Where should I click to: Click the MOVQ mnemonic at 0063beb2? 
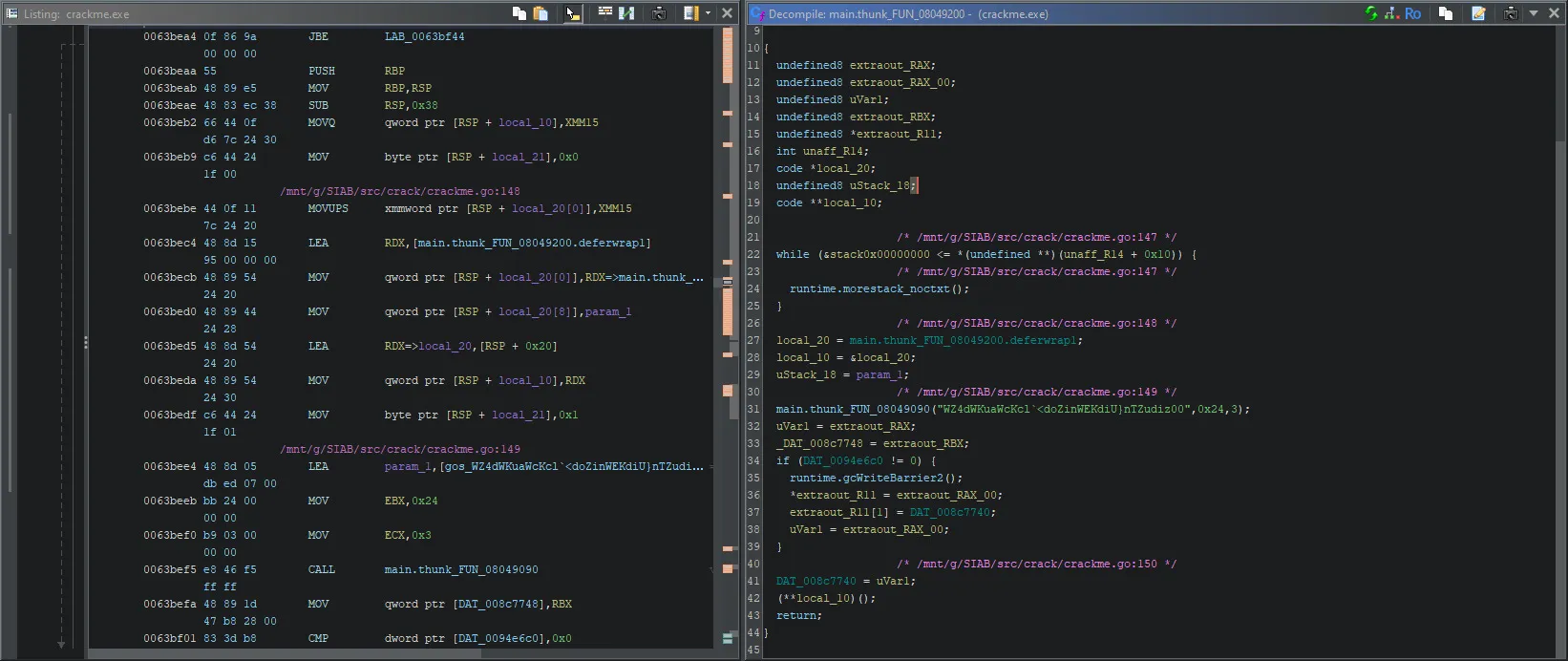tap(322, 122)
